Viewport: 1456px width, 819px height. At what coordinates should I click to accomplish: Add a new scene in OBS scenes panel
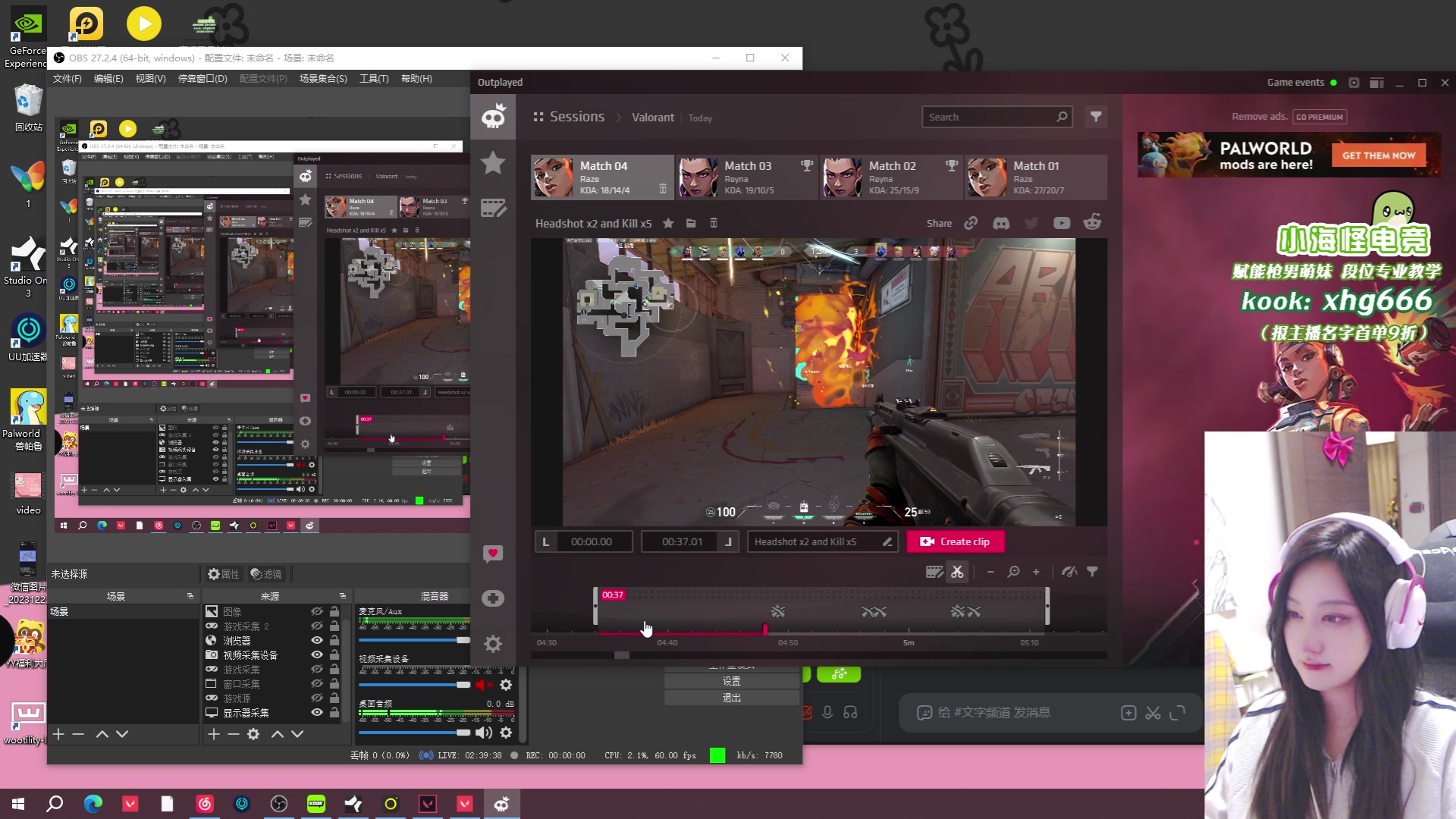[58, 734]
